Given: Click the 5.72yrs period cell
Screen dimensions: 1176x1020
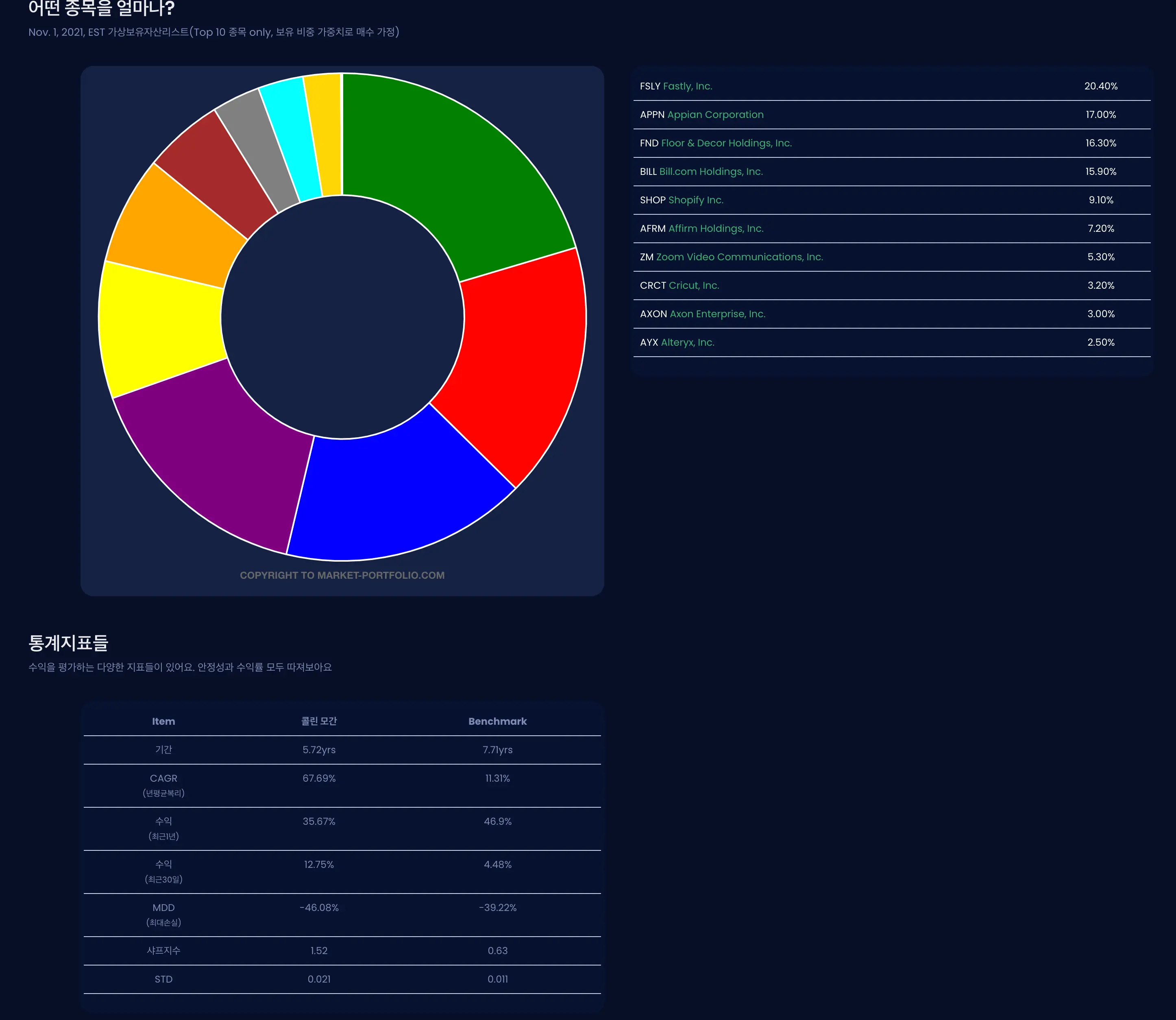Looking at the screenshot, I should tap(319, 750).
